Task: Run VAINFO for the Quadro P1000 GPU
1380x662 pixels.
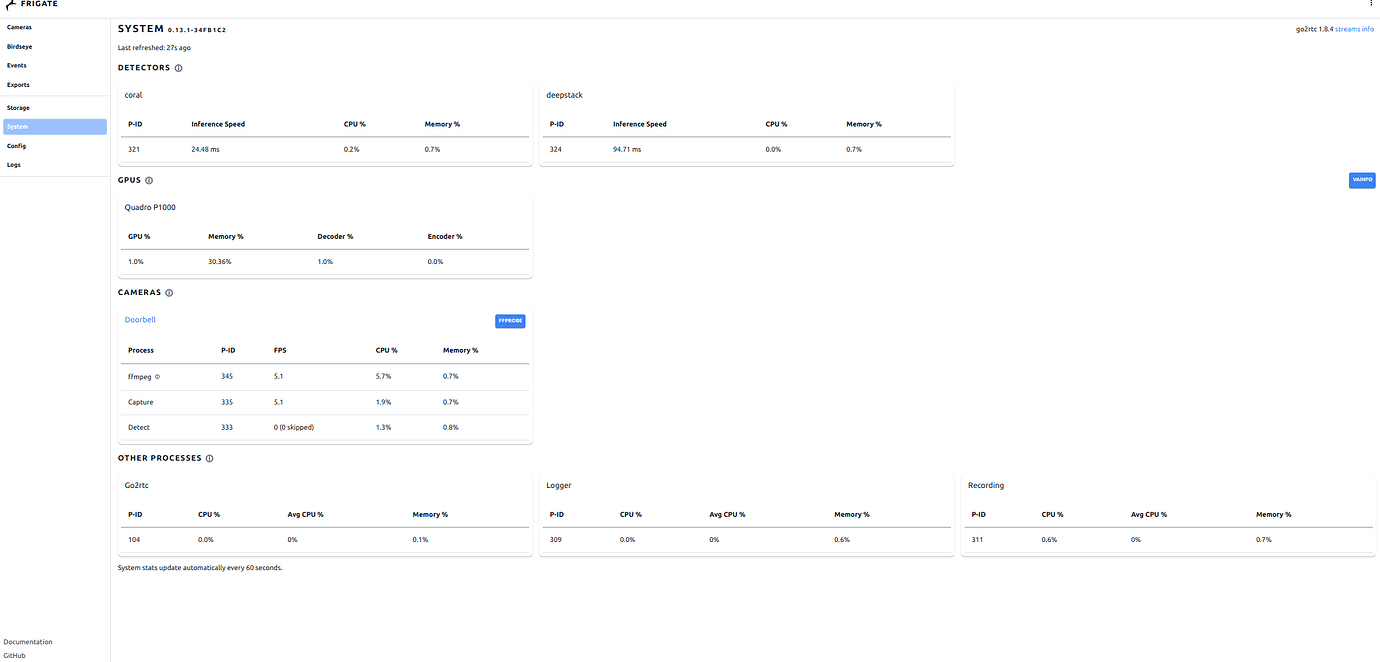Action: (1361, 180)
